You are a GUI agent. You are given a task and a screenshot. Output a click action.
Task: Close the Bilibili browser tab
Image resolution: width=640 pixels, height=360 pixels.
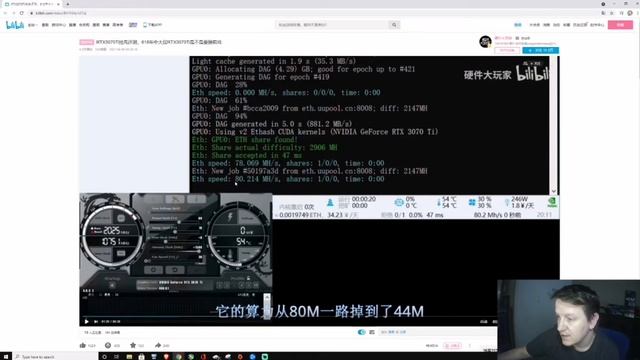pyautogui.click(x=58, y=4)
